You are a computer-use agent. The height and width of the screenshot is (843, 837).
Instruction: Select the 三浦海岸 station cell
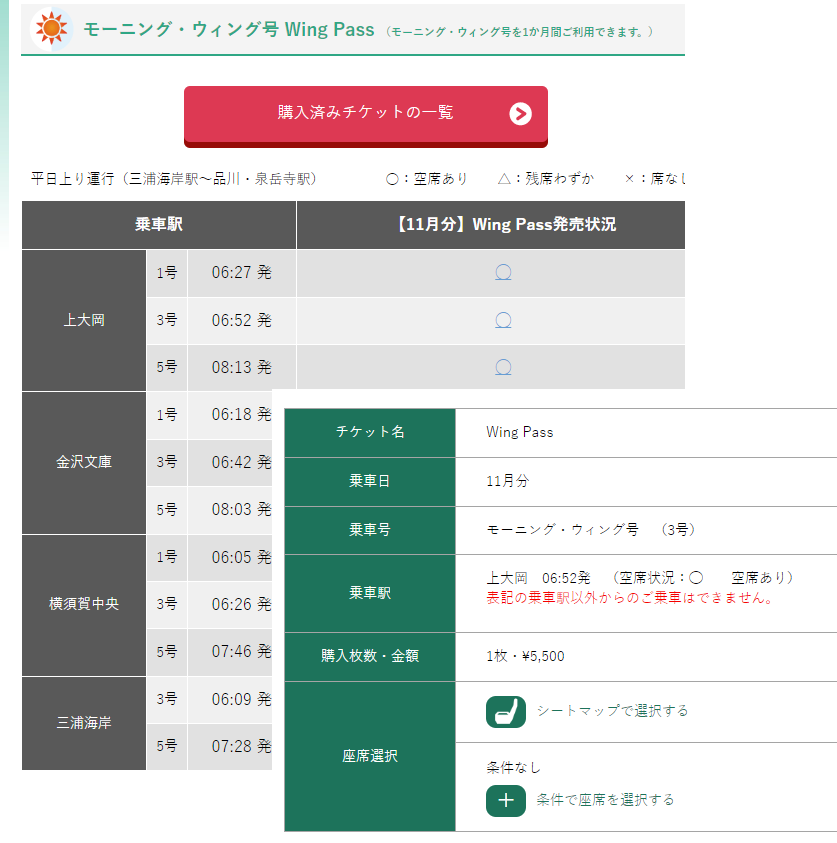(84, 722)
